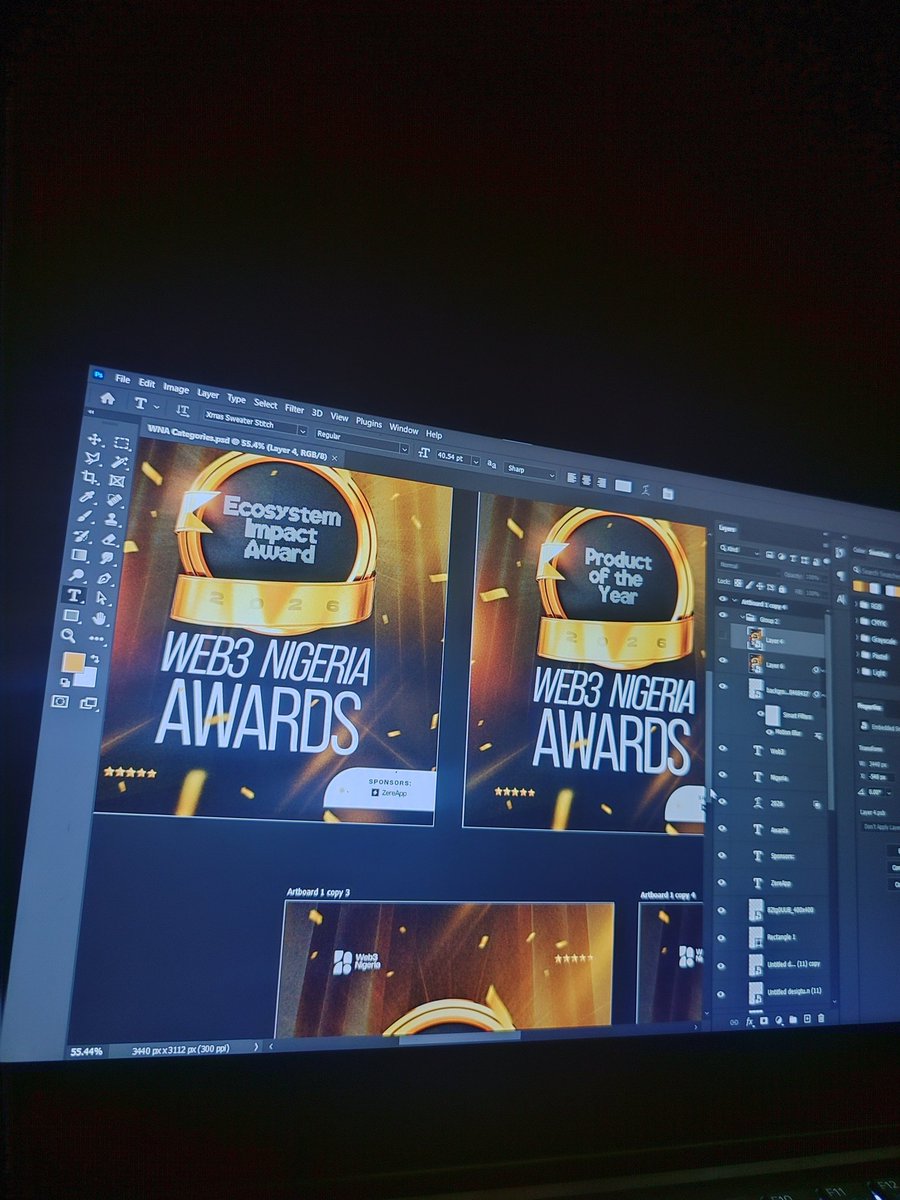The width and height of the screenshot is (900, 1200).
Task: Hide the ZeroApp text layer
Action: (722, 883)
